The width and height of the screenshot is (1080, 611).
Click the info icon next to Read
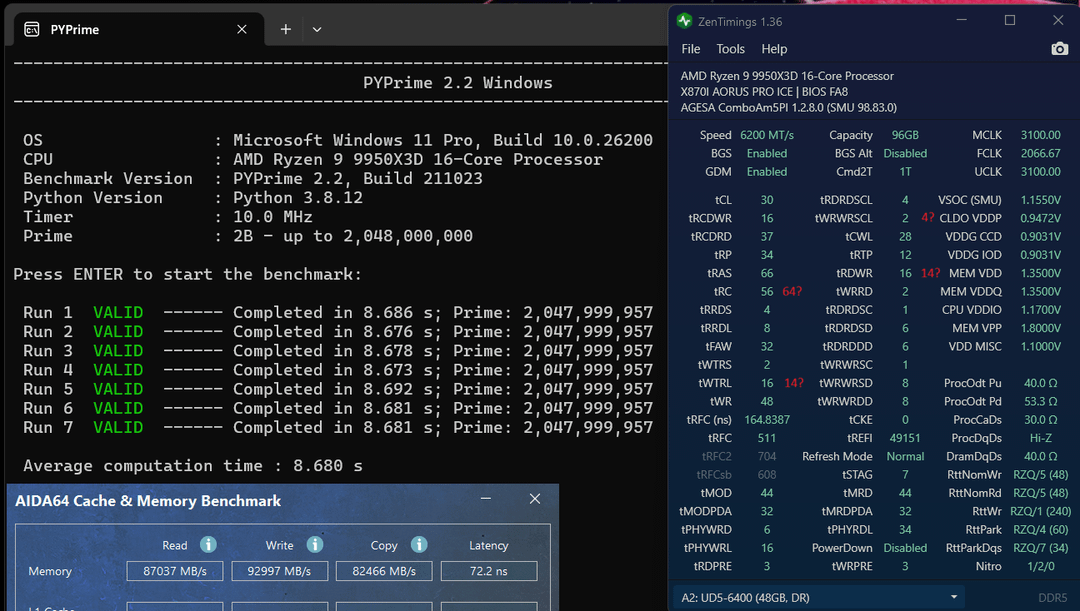(208, 545)
